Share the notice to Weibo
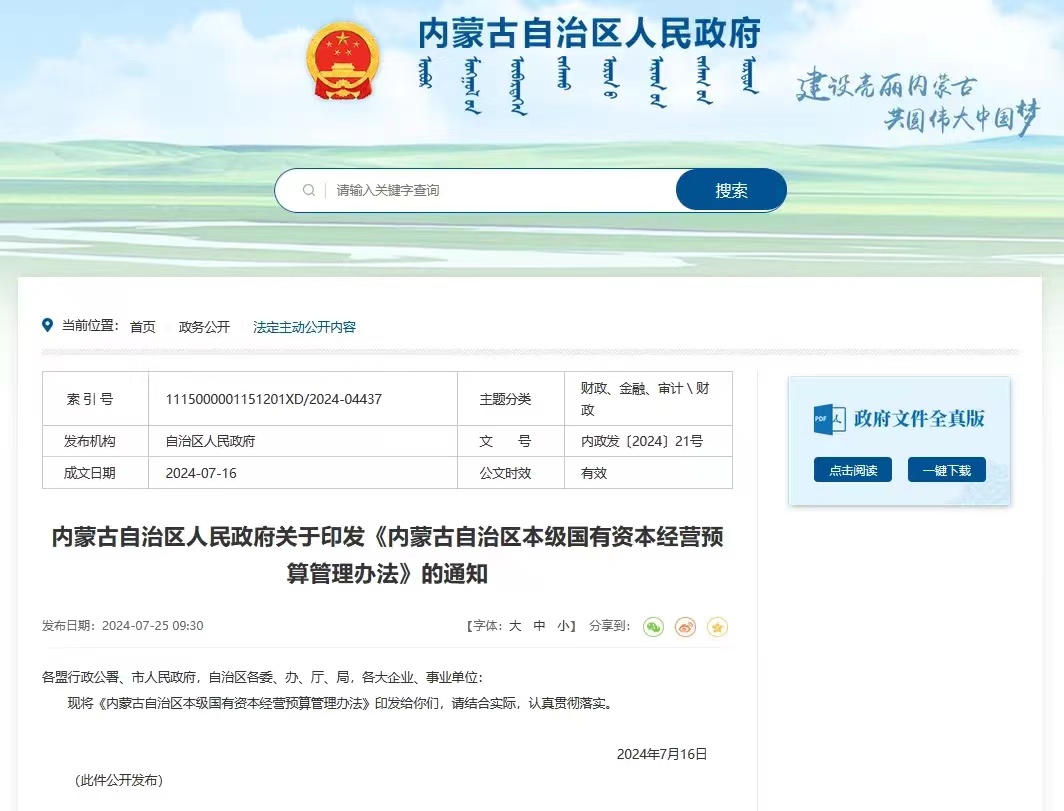Image resolution: width=1064 pixels, height=811 pixels. 685,626
